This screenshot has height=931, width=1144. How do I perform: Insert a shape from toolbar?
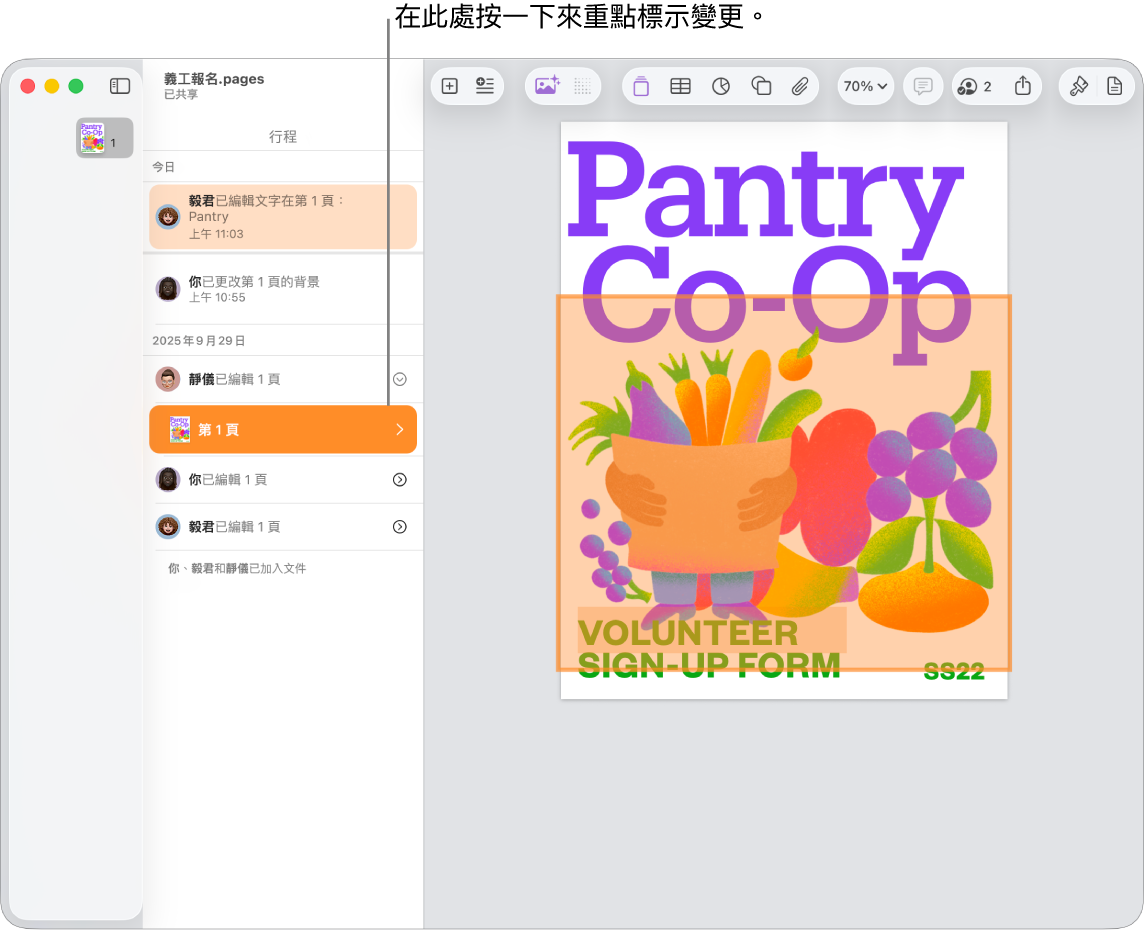(761, 86)
